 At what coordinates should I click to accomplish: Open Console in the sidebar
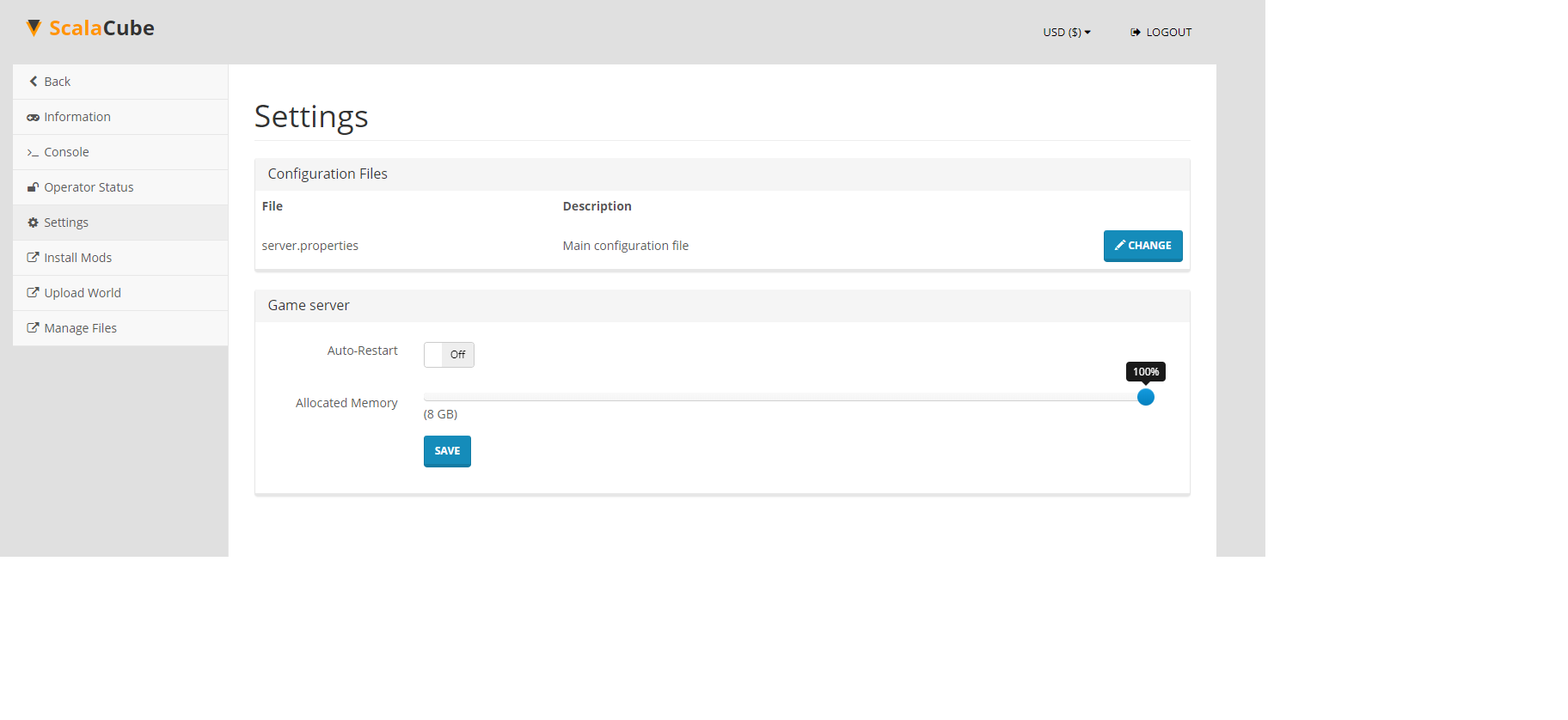point(120,152)
